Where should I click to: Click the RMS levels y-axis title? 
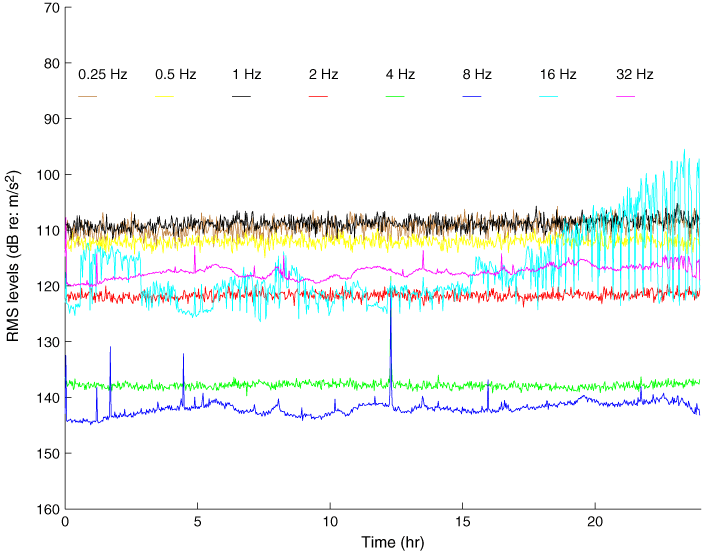tap(13, 256)
